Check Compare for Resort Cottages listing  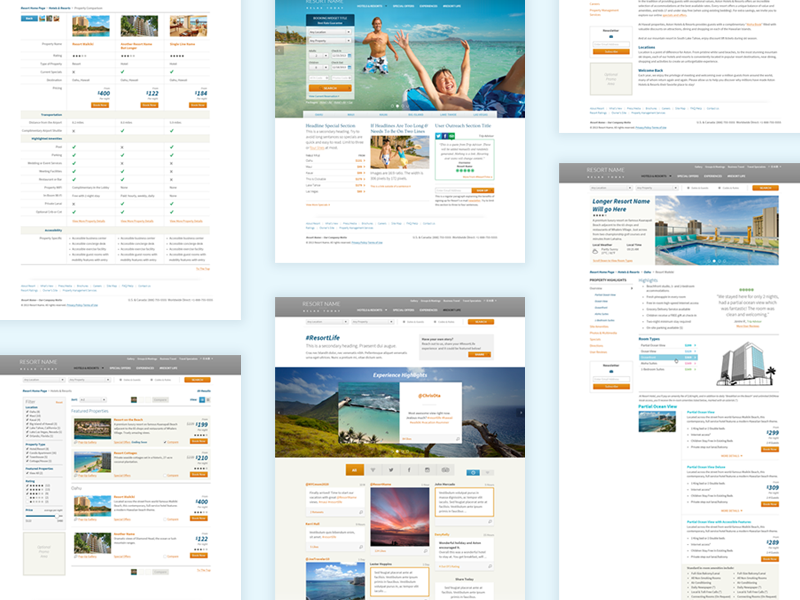[x=165, y=476]
